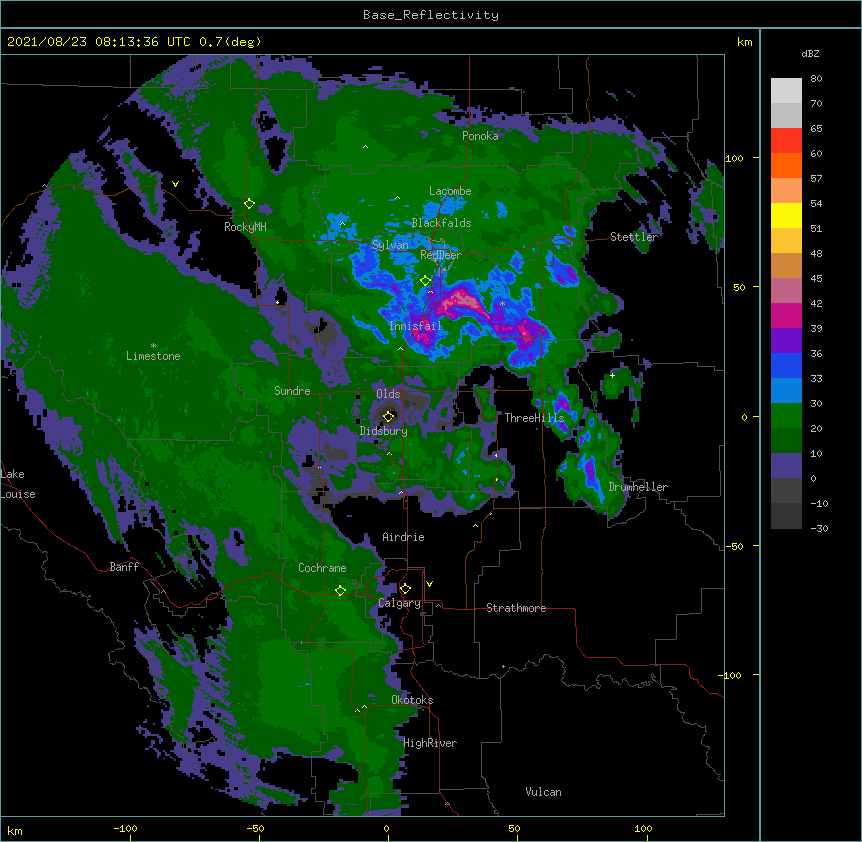Select the RedDeer city label
The image size is (862, 842).
(441, 255)
